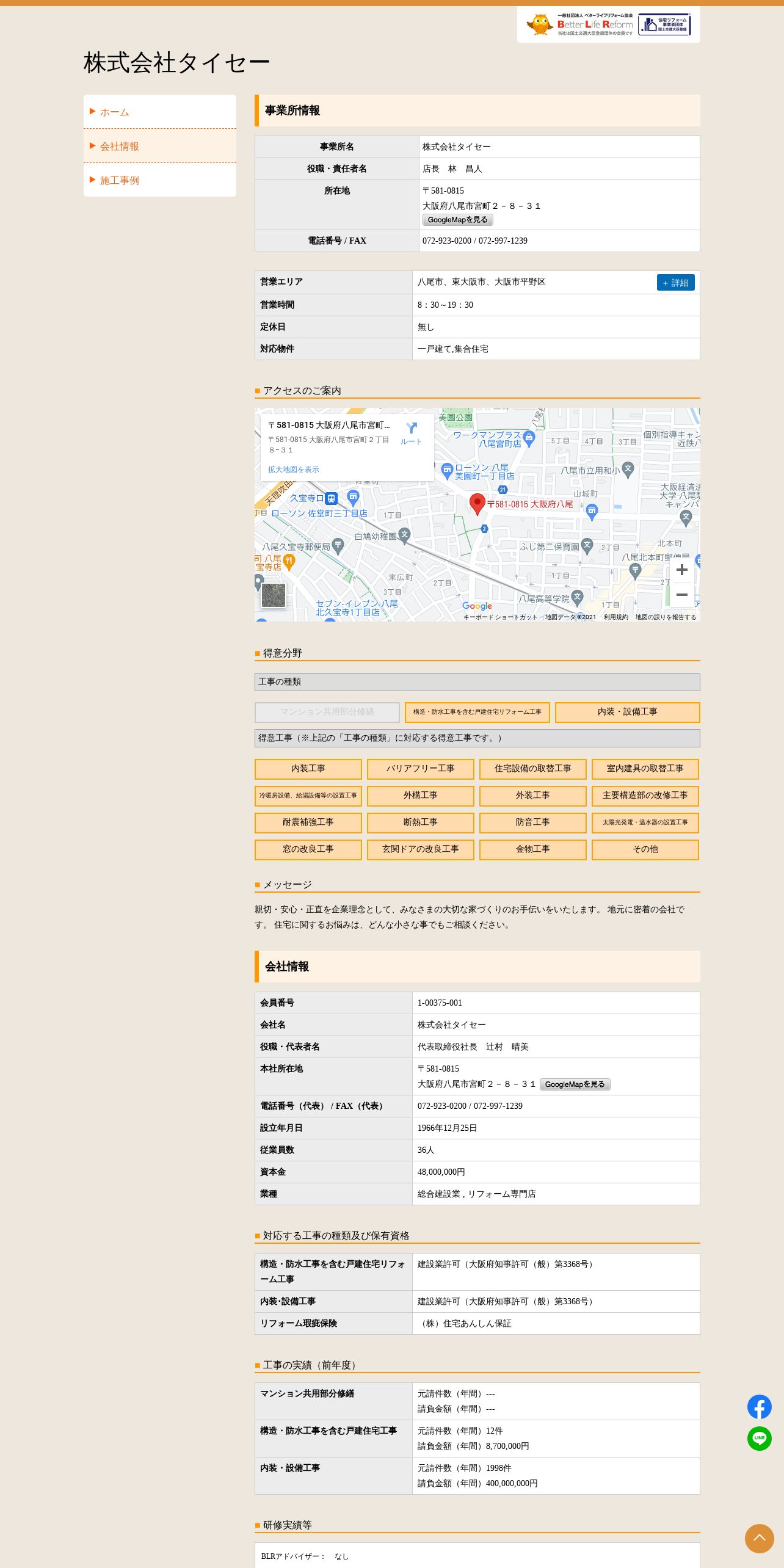Click GoogleMapを見る in the 本社所在地 row

[575, 1084]
